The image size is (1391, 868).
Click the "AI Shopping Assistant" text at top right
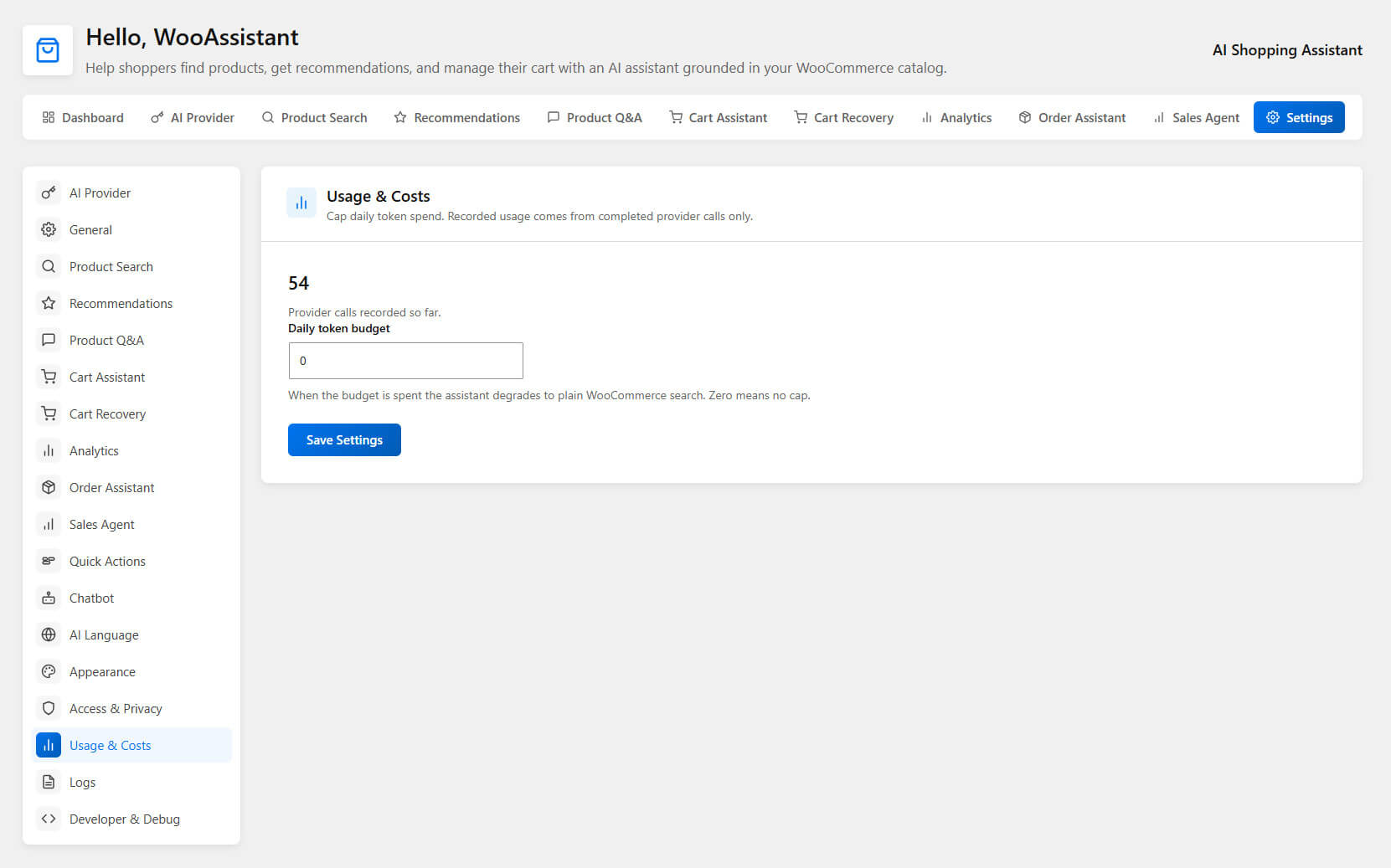coord(1287,50)
